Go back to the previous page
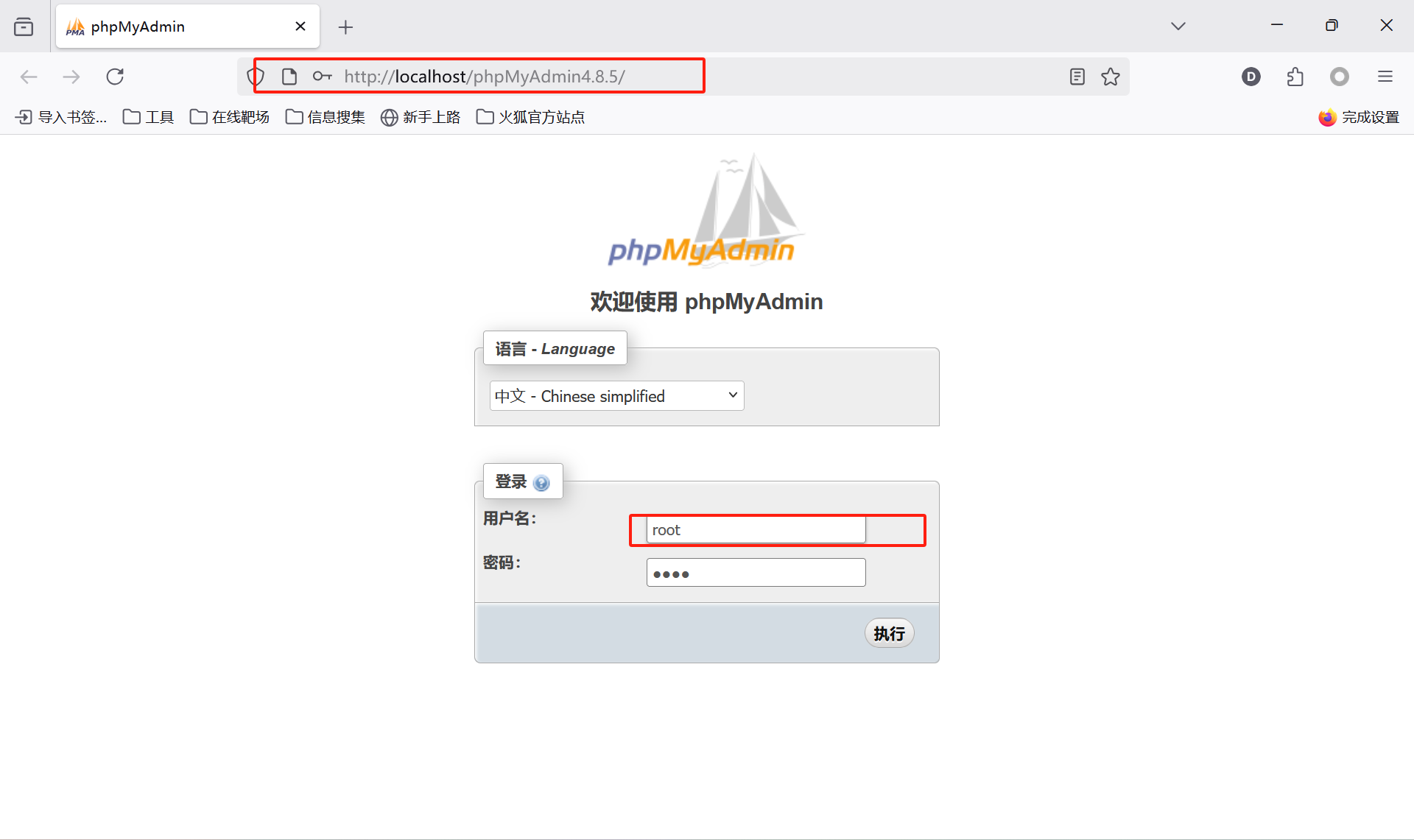 click(x=29, y=77)
